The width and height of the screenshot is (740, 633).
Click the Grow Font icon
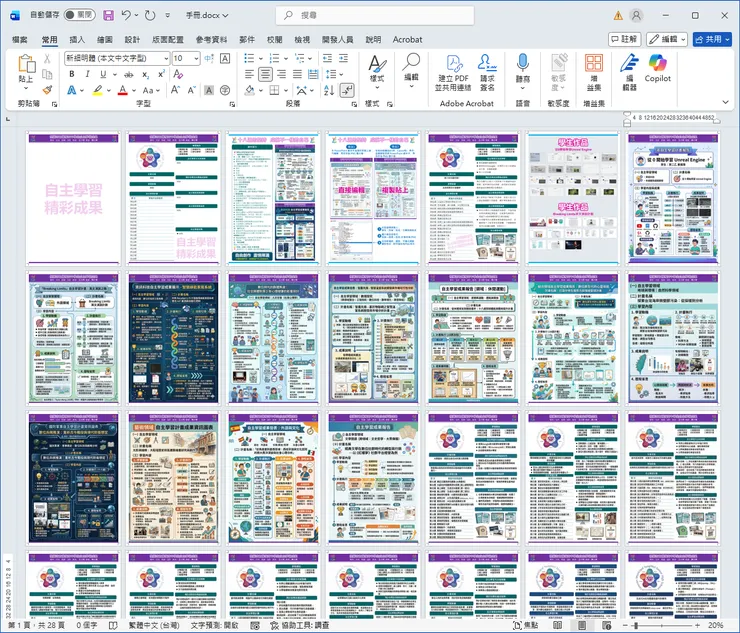(175, 90)
